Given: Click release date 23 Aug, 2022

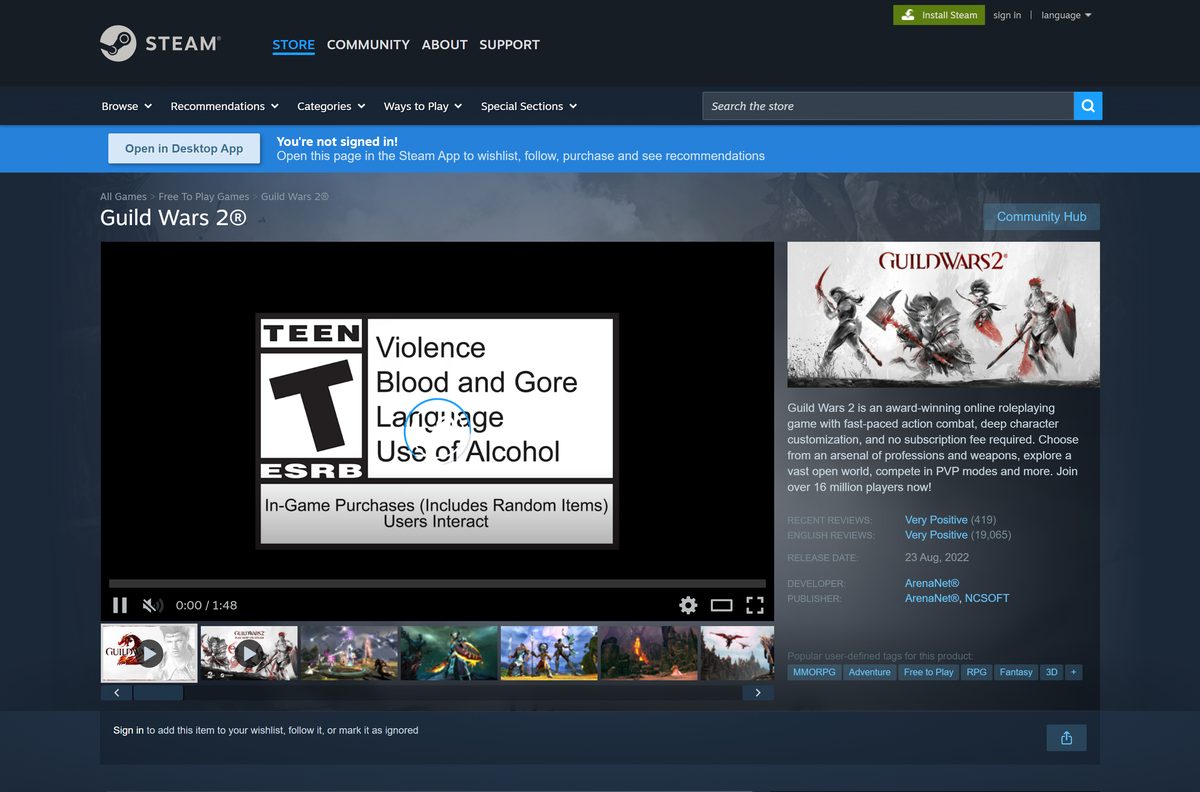Looking at the screenshot, I should [x=939, y=558].
